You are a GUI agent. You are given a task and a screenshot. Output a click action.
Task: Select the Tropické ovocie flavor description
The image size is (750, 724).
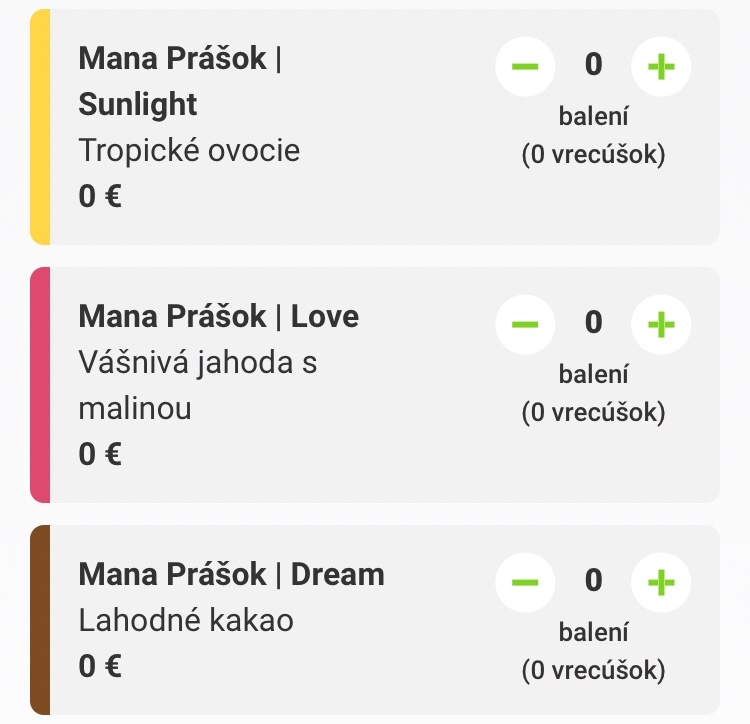[x=189, y=150]
